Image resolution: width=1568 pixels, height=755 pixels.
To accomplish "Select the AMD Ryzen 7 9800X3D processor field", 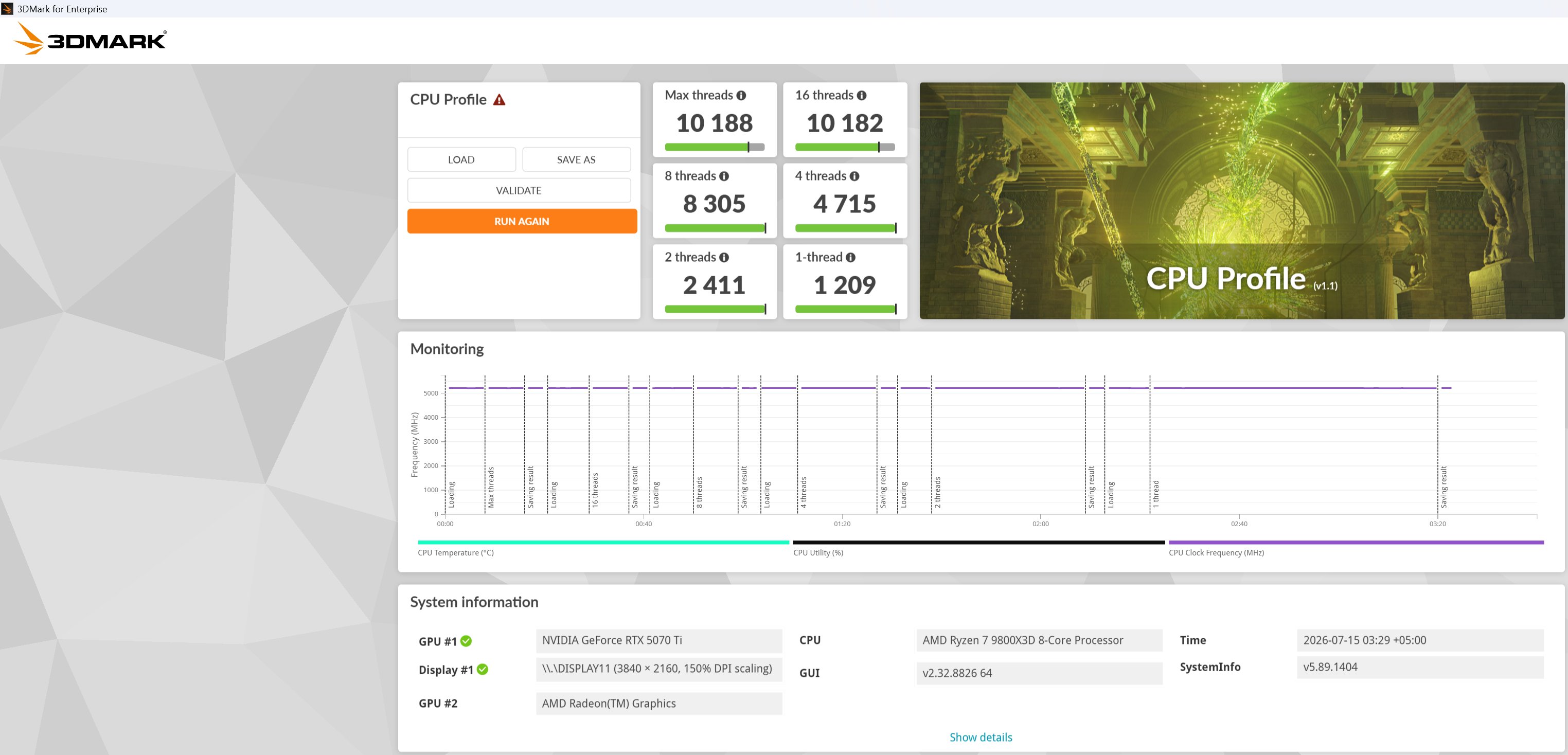I will point(1039,641).
